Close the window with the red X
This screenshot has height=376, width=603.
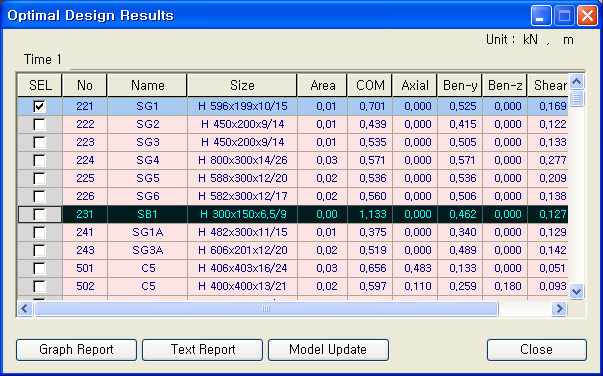click(x=588, y=16)
